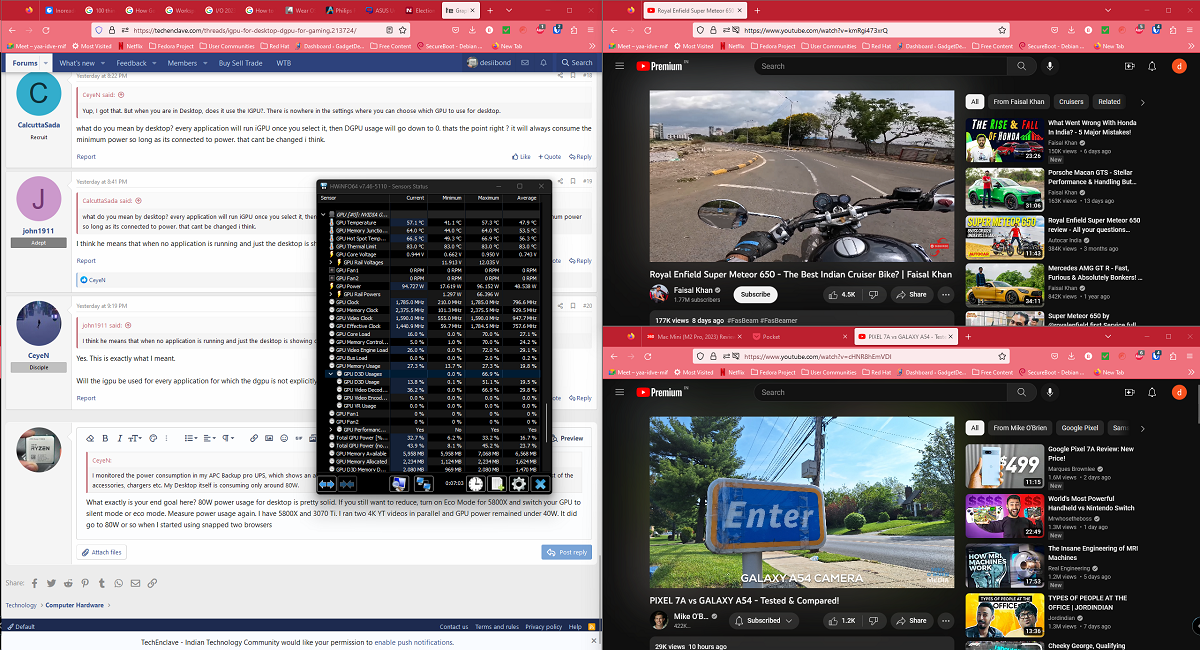The width and height of the screenshot is (1200, 650).
Task: Click Search in the forum navigation bar
Action: click(577, 63)
